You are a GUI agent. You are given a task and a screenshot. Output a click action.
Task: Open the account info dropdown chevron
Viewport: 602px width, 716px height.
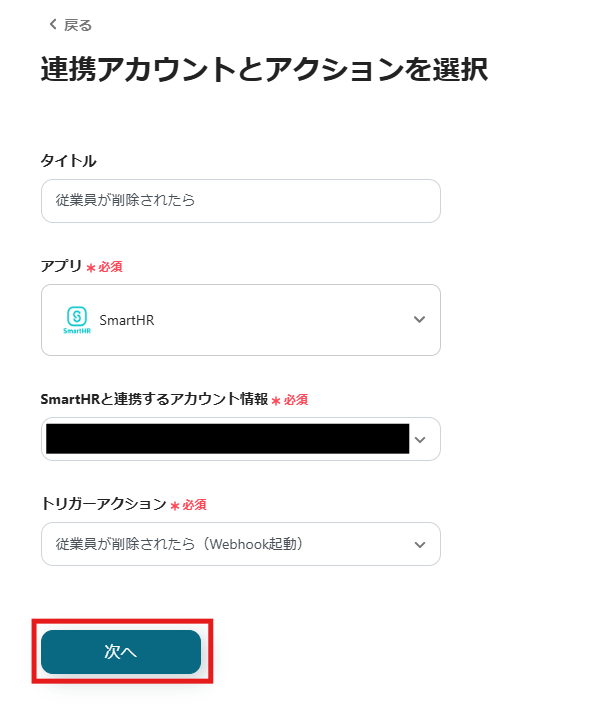click(420, 440)
